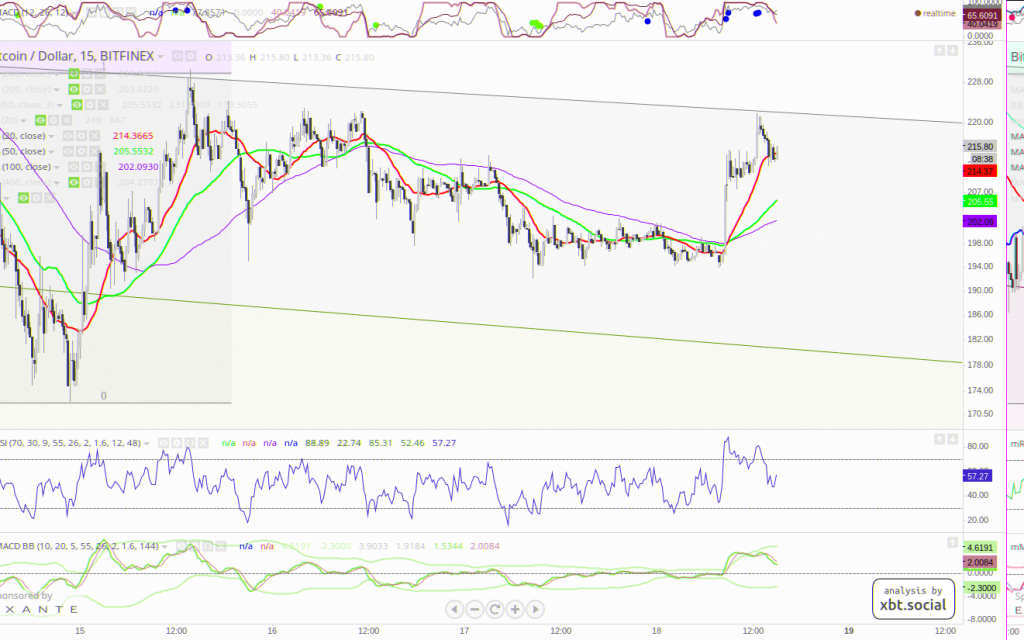Zoom out the chart with minus button

(x=474, y=608)
